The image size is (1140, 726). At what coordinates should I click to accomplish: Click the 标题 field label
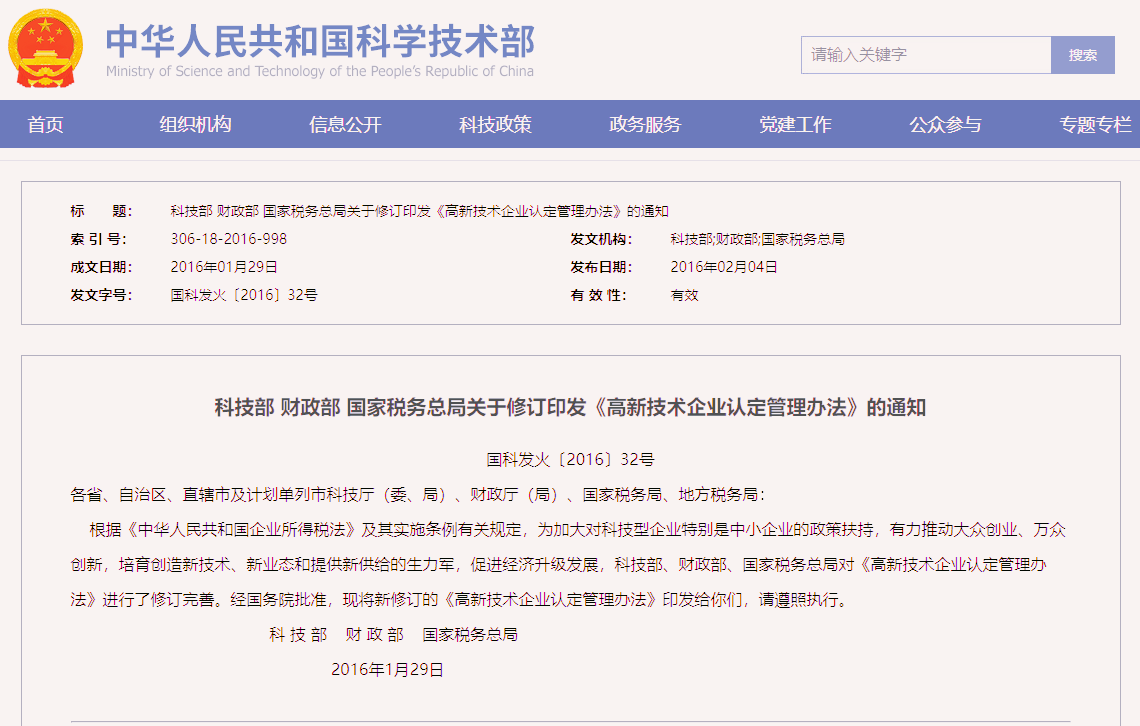click(x=101, y=211)
